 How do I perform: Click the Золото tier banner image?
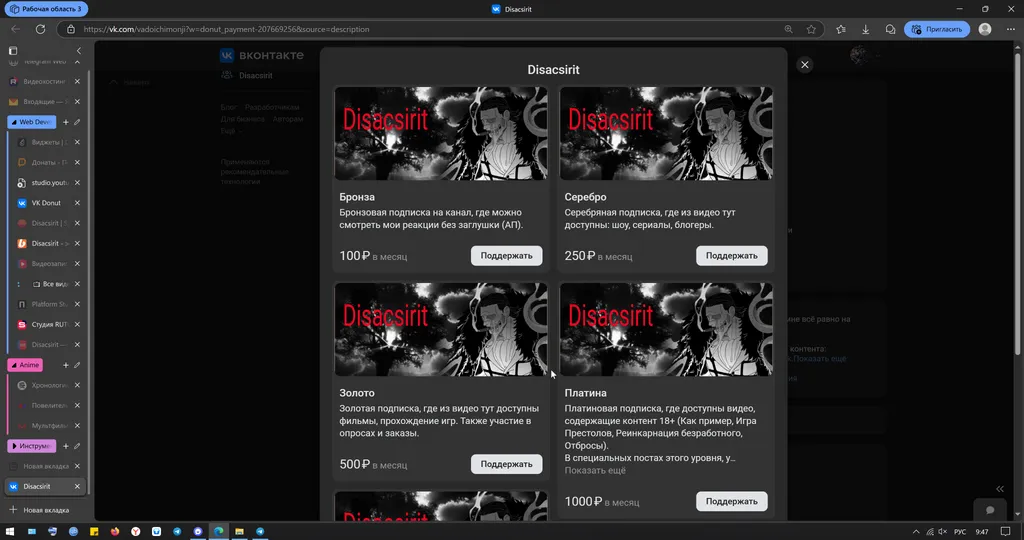[x=441, y=329]
